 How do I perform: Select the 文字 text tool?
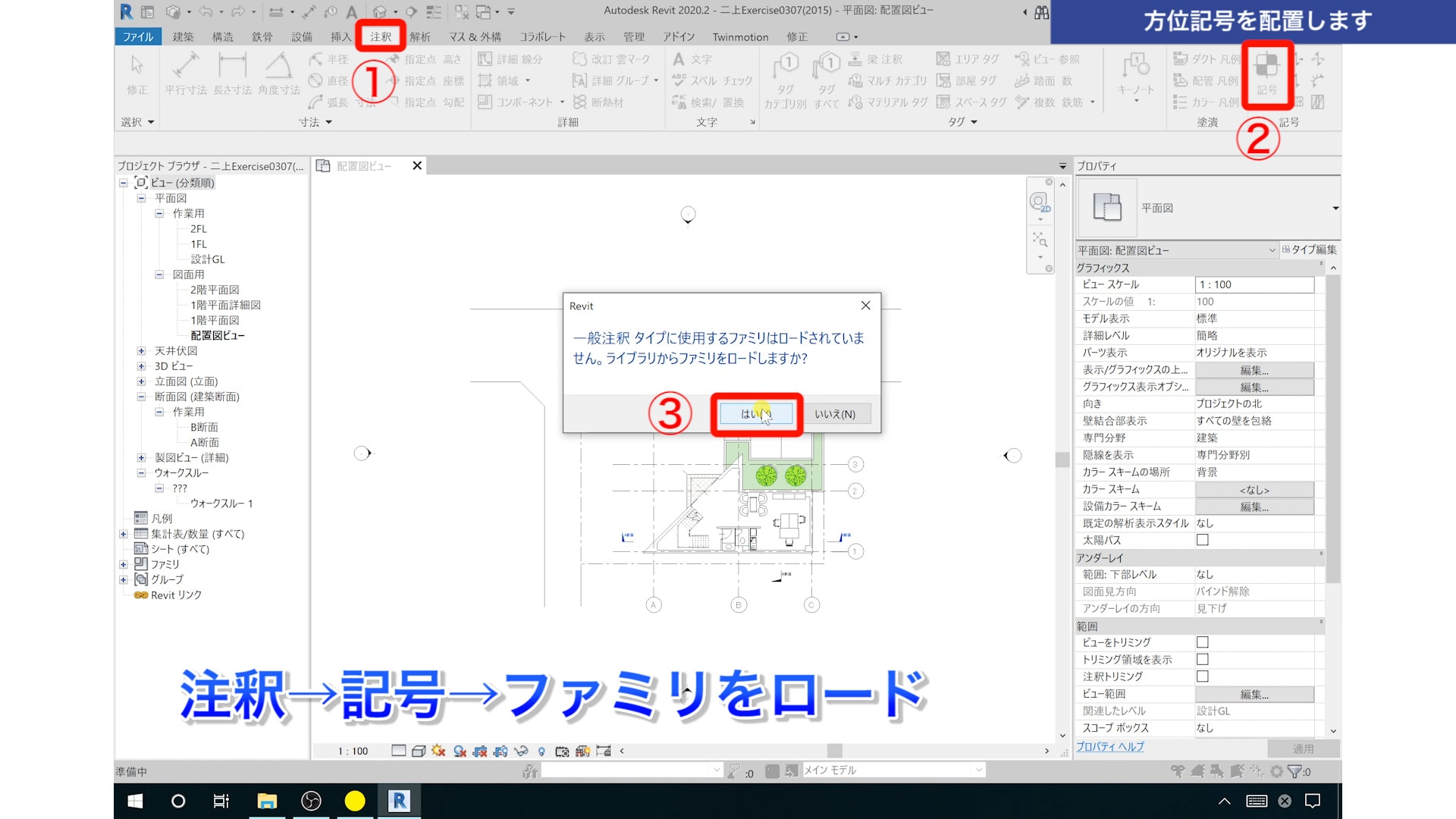[692, 59]
